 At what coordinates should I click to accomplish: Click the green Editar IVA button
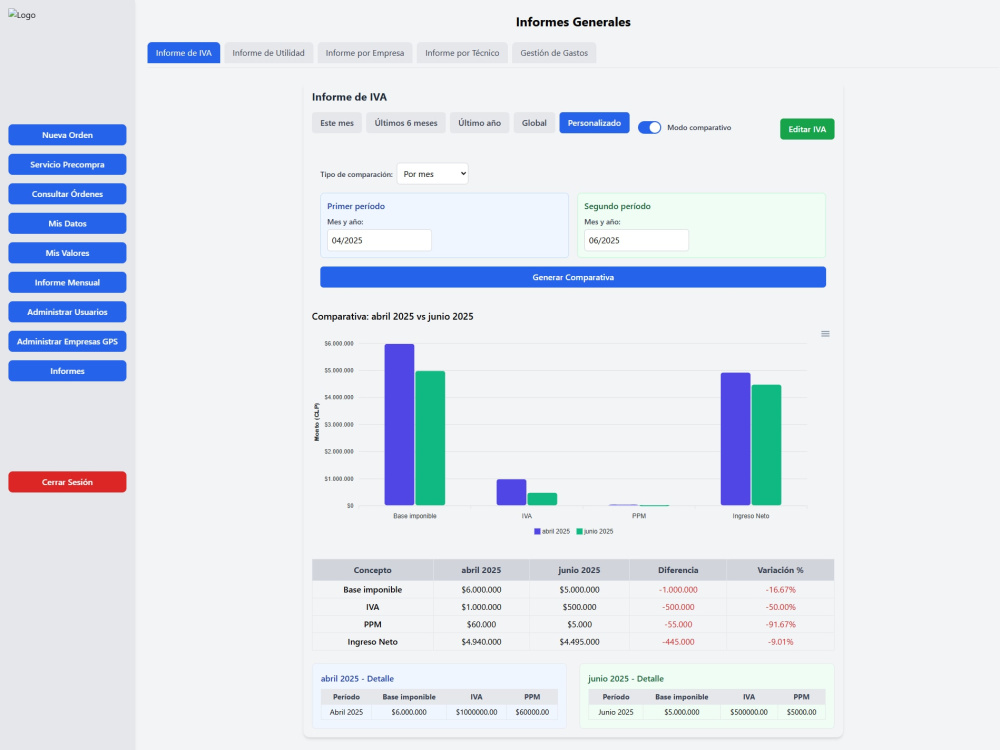click(x=807, y=129)
